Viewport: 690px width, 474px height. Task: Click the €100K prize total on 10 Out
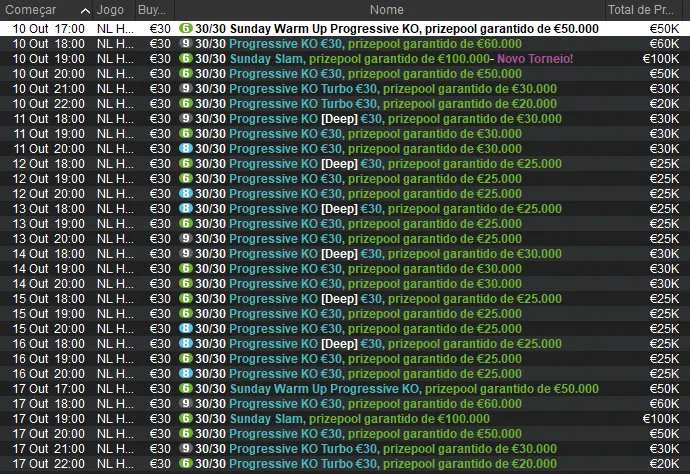pos(661,59)
